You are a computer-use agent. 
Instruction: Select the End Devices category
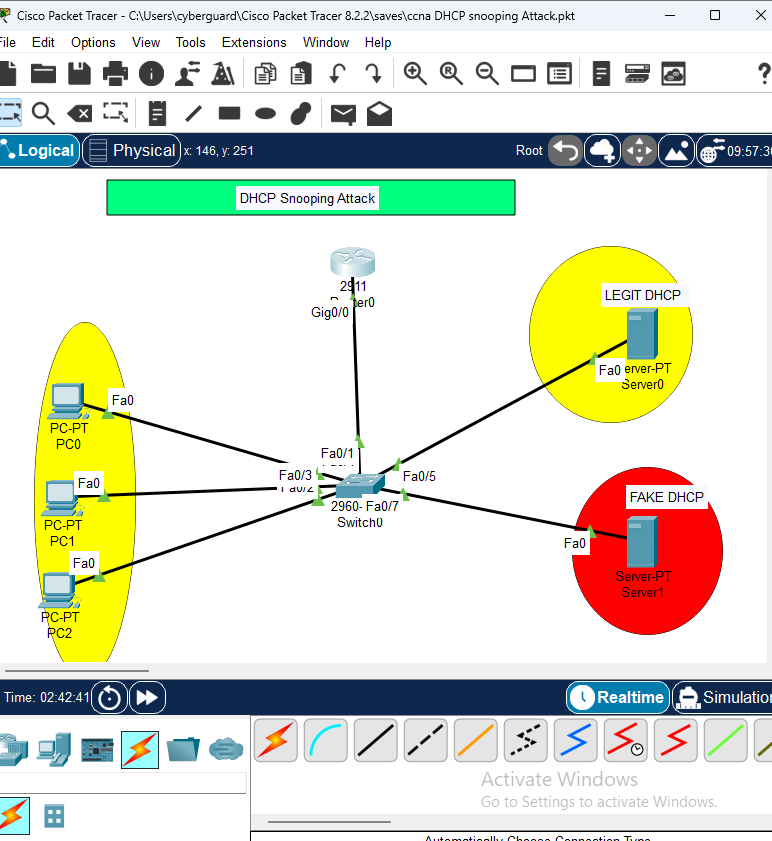pyautogui.click(x=54, y=749)
